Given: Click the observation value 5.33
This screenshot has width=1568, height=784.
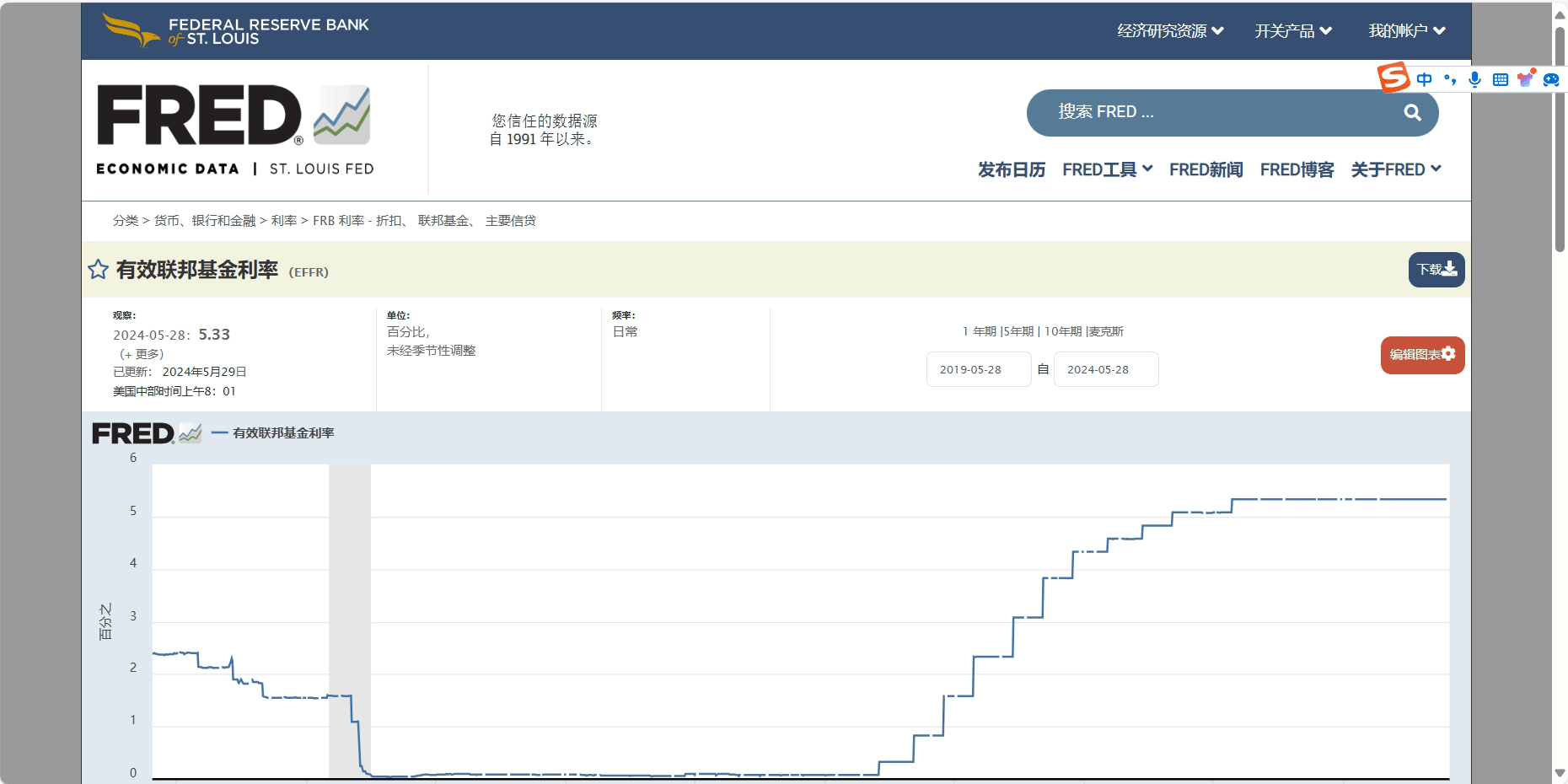Looking at the screenshot, I should (214, 335).
